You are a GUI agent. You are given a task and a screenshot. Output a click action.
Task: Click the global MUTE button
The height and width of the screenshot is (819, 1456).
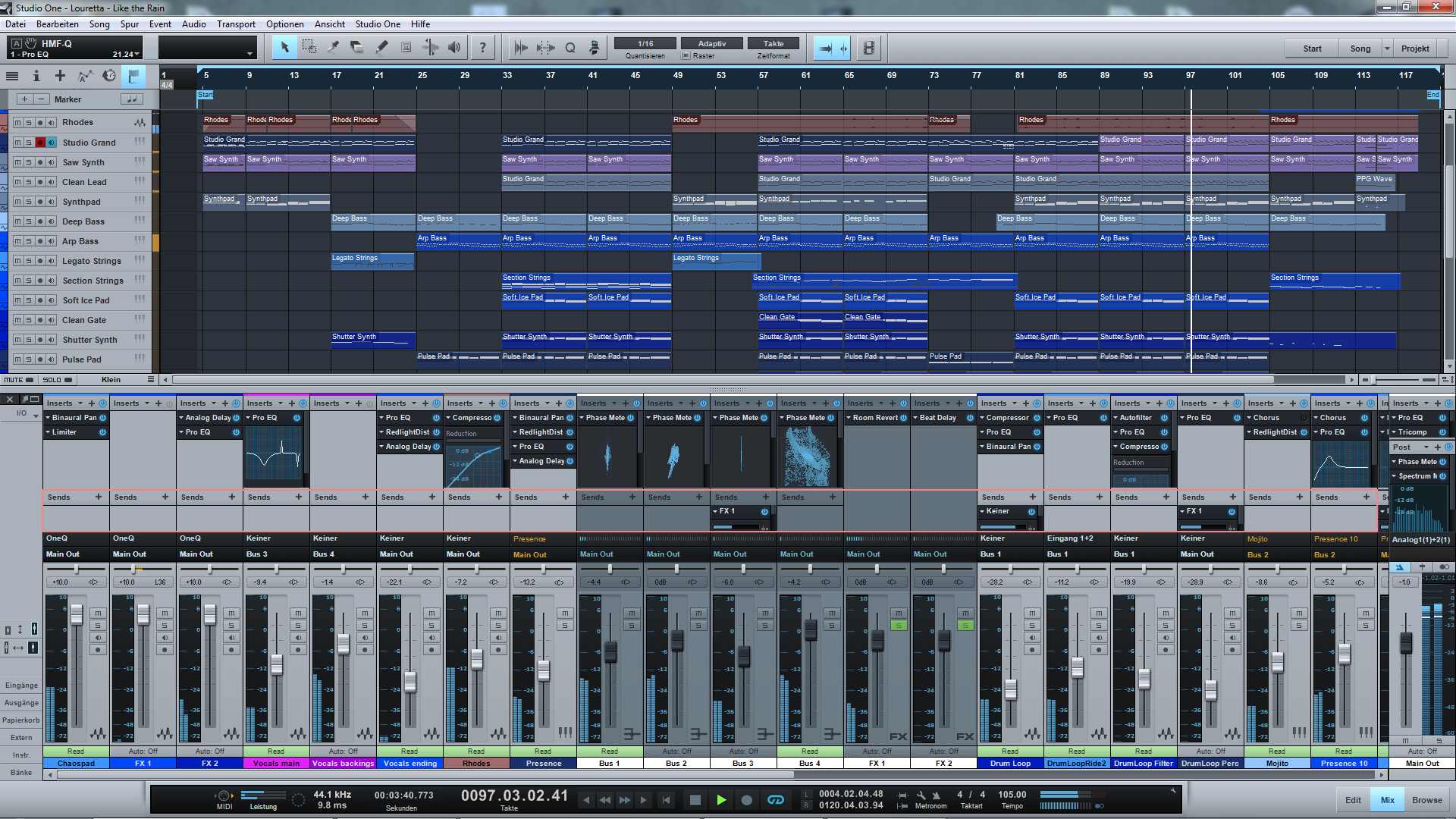point(19,380)
